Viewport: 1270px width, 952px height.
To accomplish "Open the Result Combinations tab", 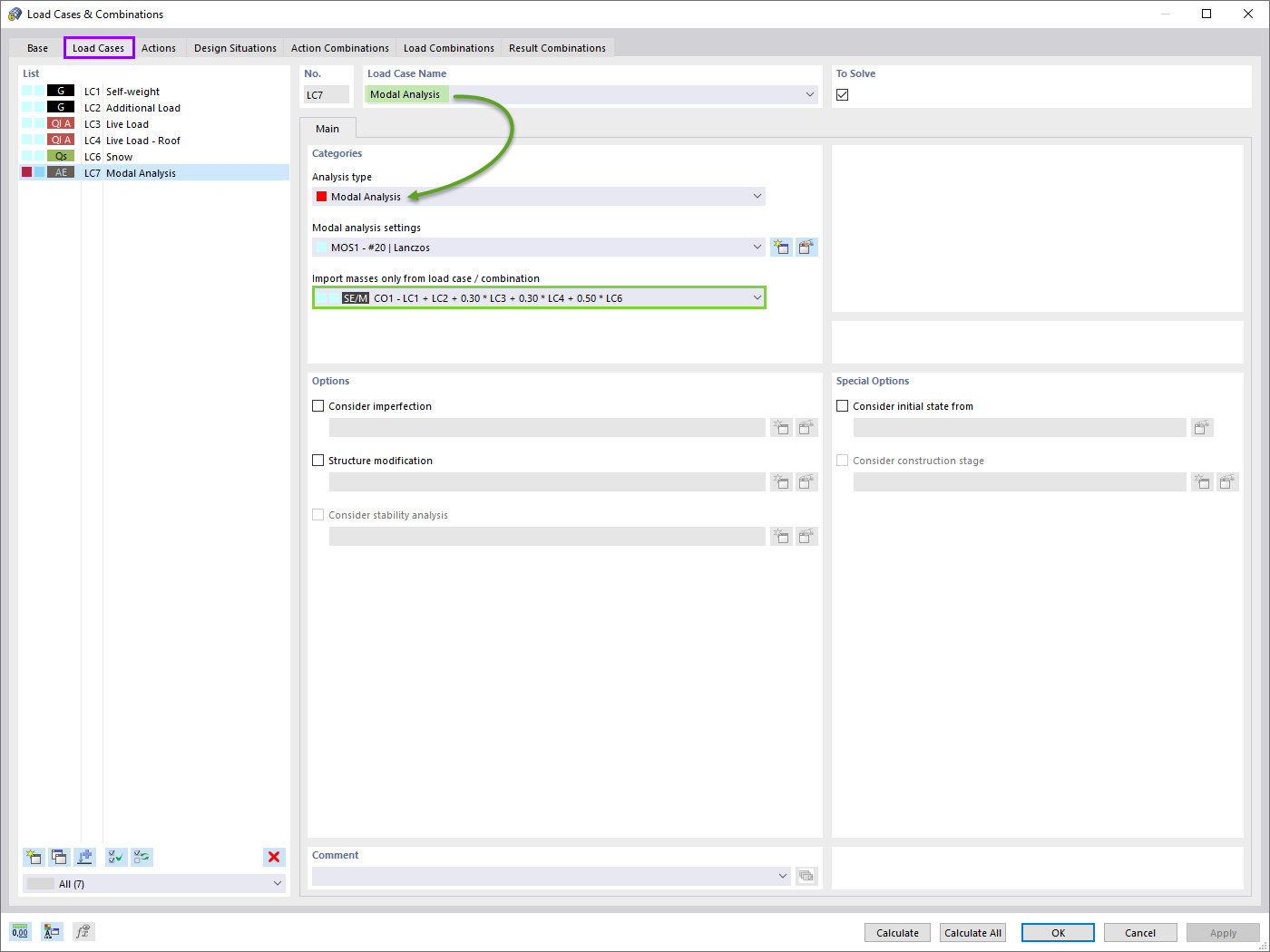I will pos(557,48).
